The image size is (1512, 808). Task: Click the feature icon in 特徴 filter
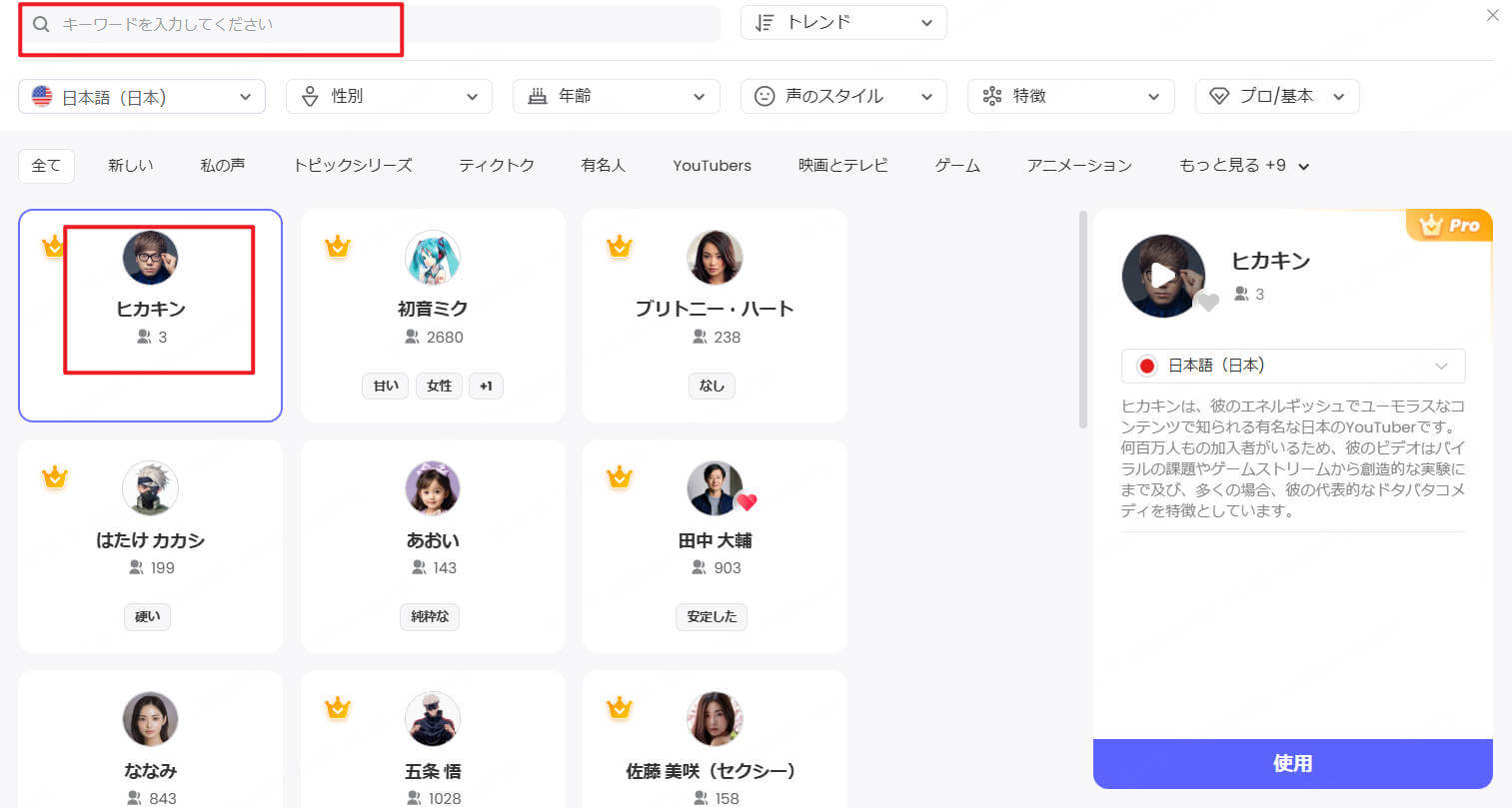pyautogui.click(x=992, y=97)
